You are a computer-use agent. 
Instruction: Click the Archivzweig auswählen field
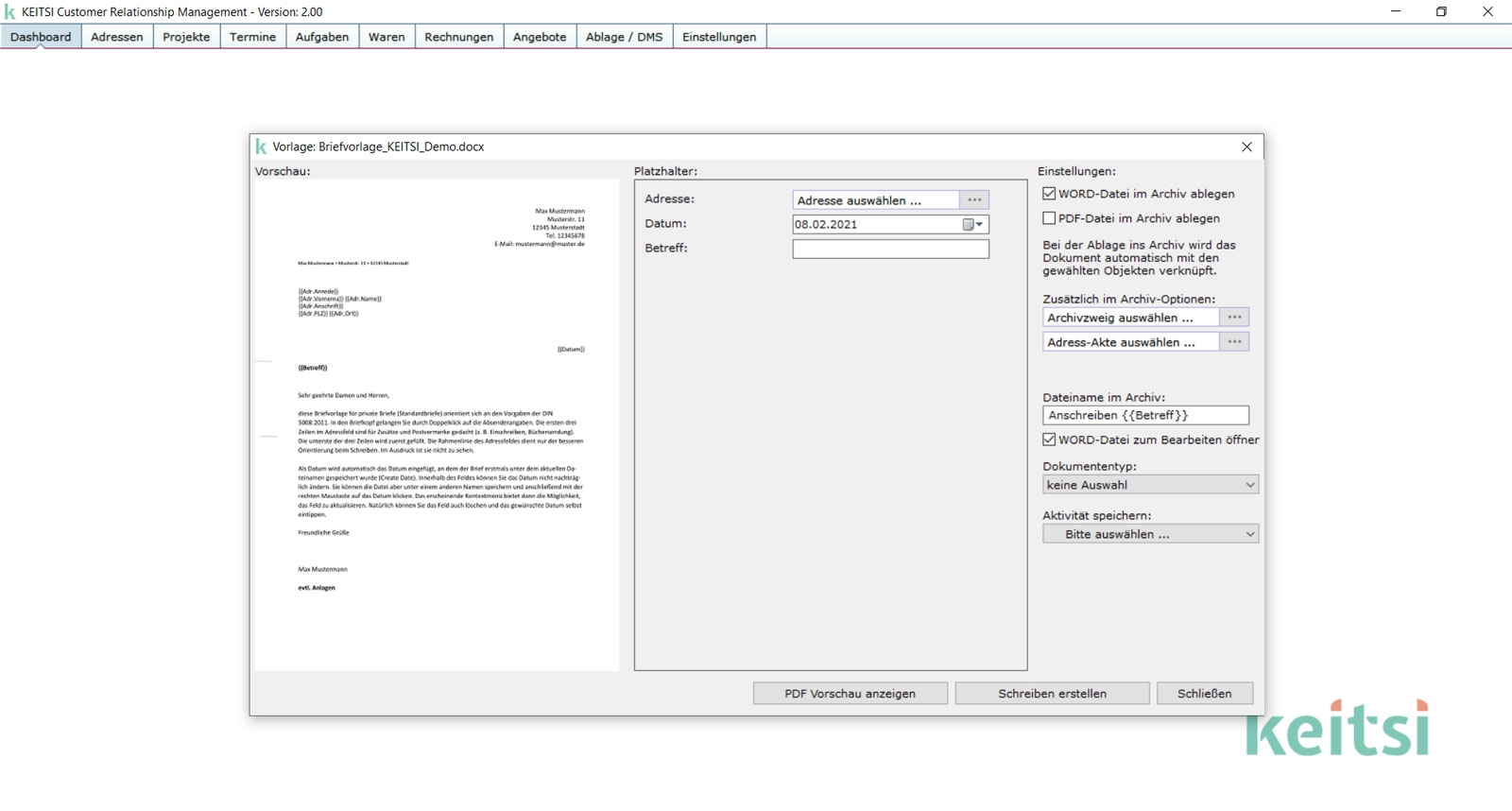1131,318
